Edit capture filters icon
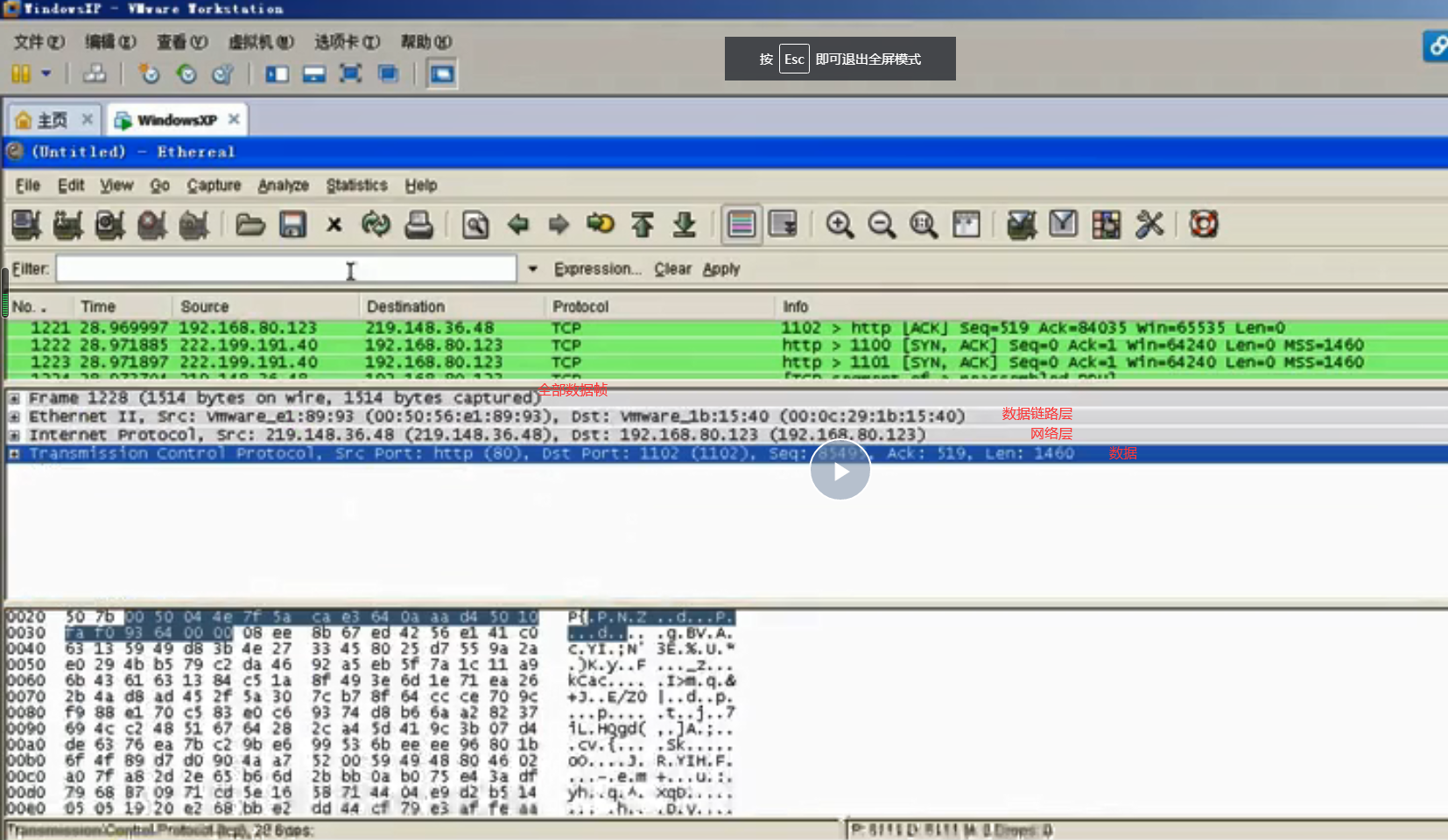 [x=1021, y=225]
